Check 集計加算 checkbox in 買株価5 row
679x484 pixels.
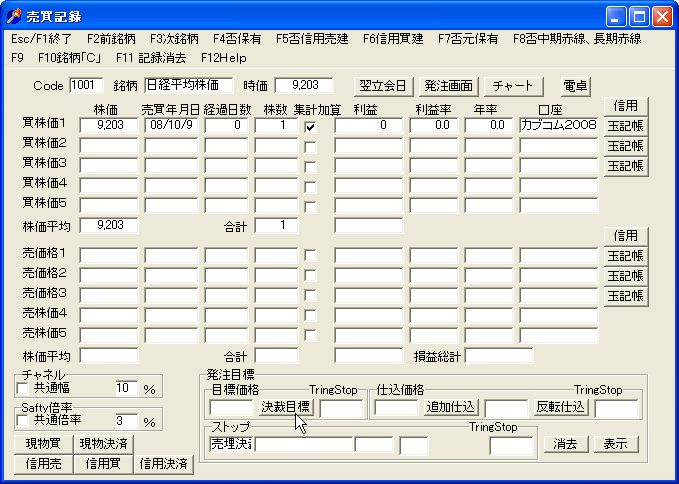(310, 207)
